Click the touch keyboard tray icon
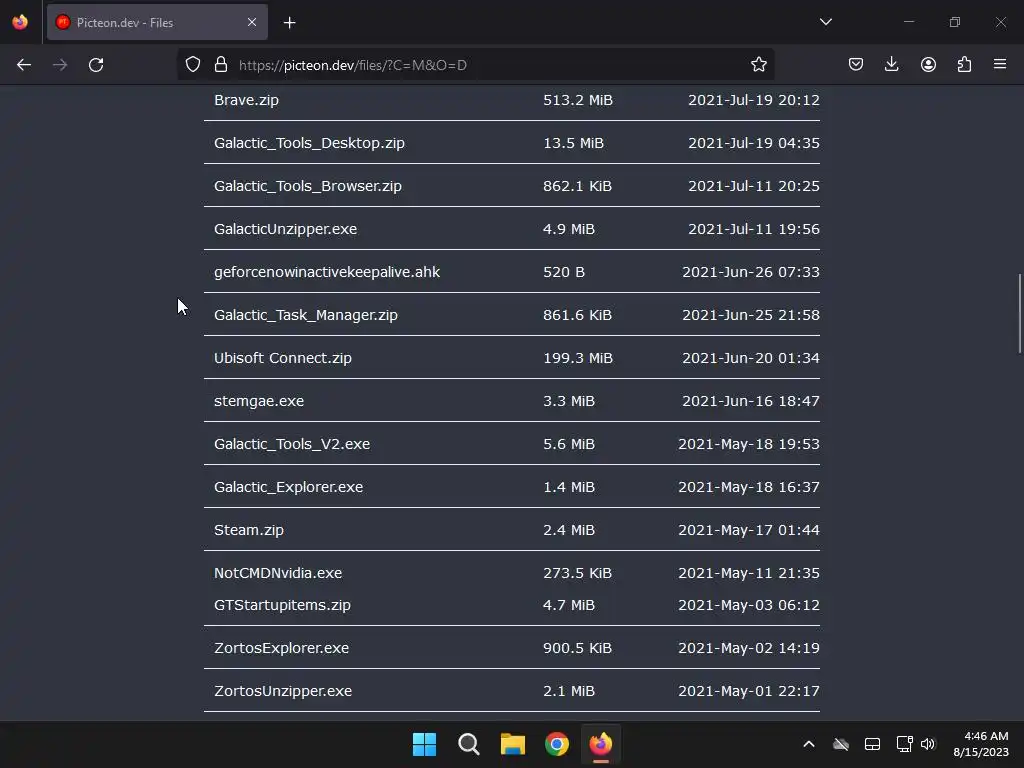The image size is (1024, 768). (x=872, y=744)
